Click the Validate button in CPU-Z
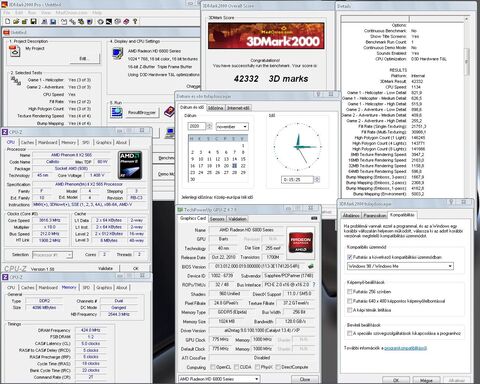 (105, 268)
